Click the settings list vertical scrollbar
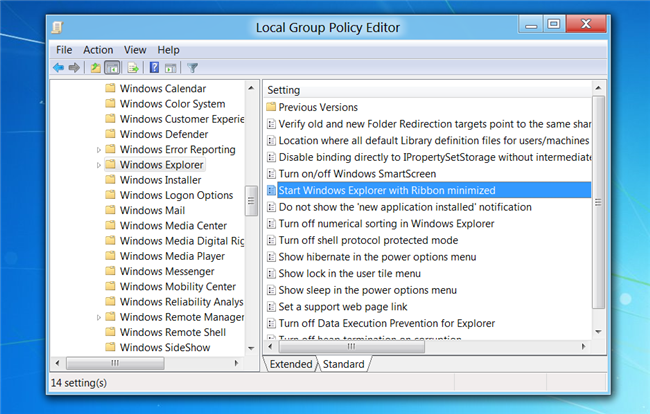The width and height of the screenshot is (650, 414). [598, 200]
